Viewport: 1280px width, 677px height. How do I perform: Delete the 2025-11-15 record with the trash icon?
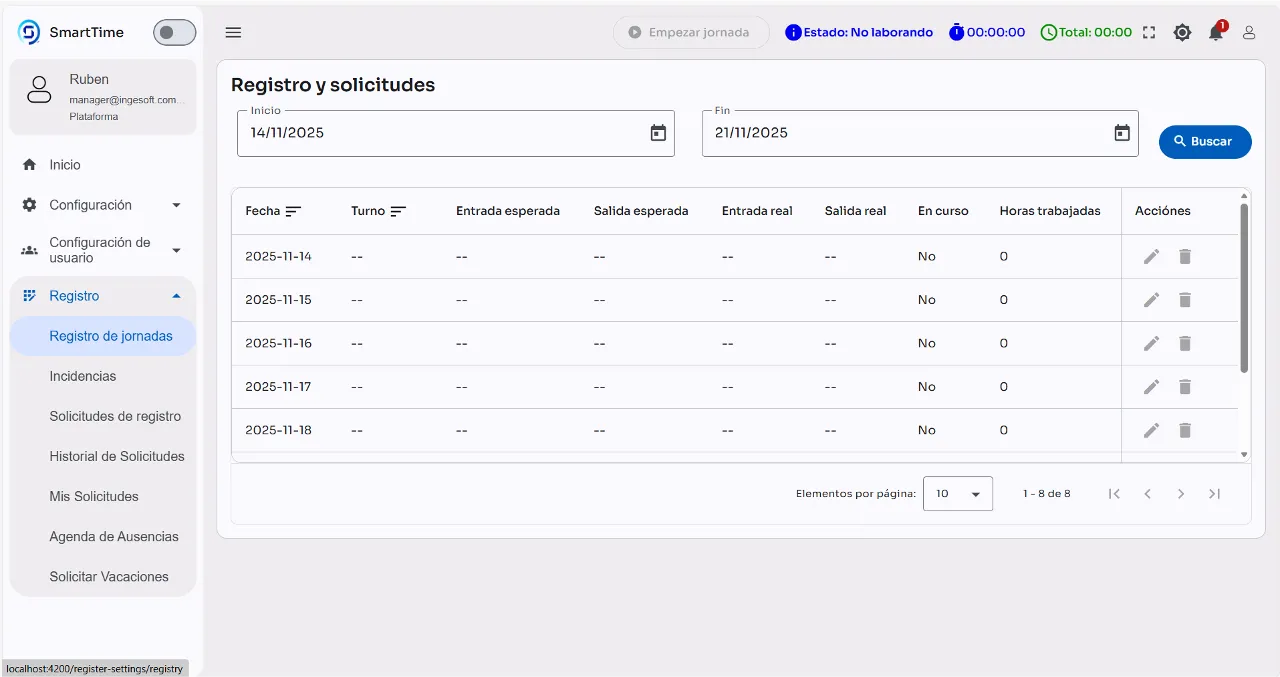click(x=1185, y=299)
